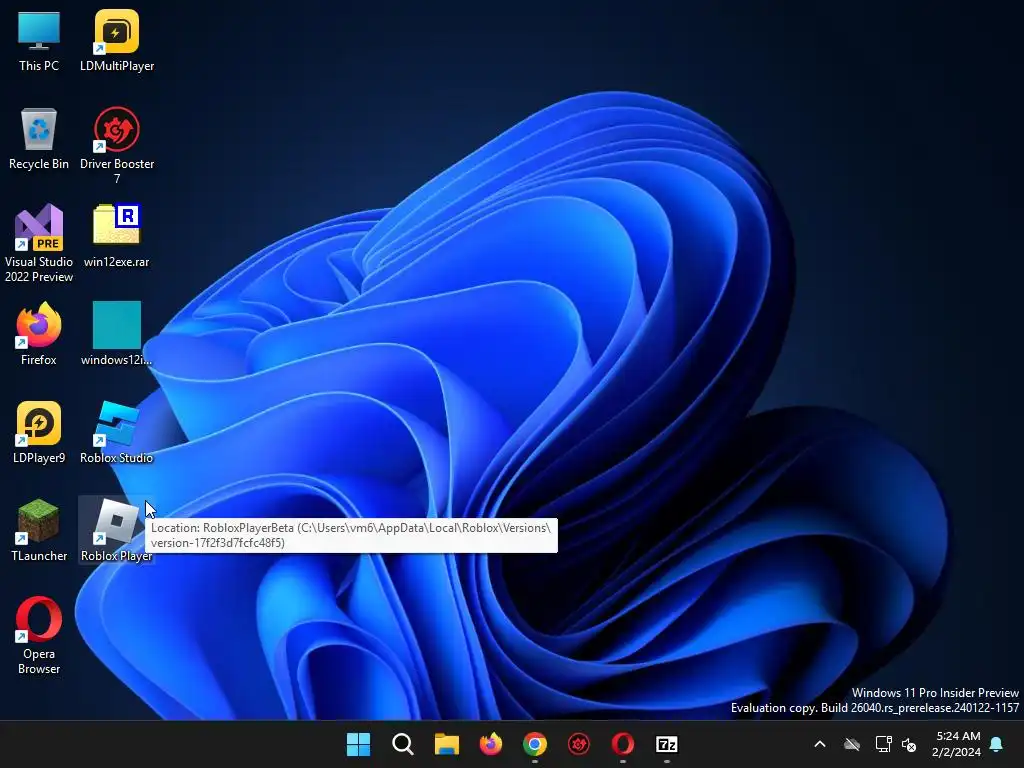This screenshot has height=768, width=1024.
Task: Switch to 7-Zip in the taskbar
Action: [x=667, y=744]
